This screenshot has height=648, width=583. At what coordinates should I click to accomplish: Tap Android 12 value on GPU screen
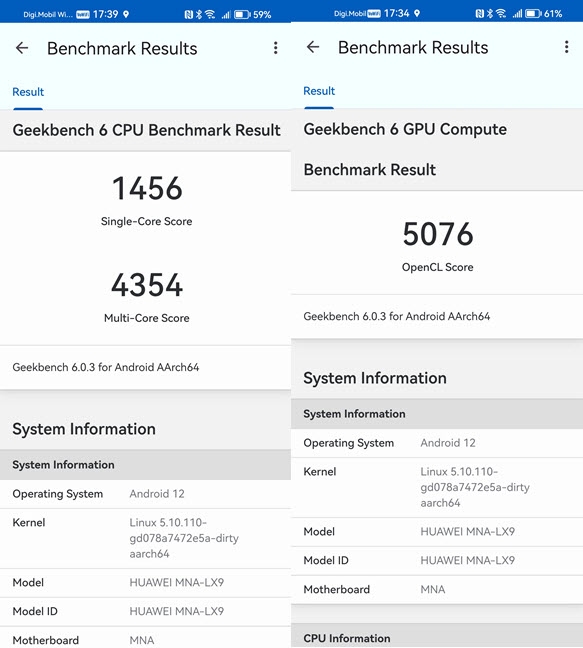click(x=448, y=443)
